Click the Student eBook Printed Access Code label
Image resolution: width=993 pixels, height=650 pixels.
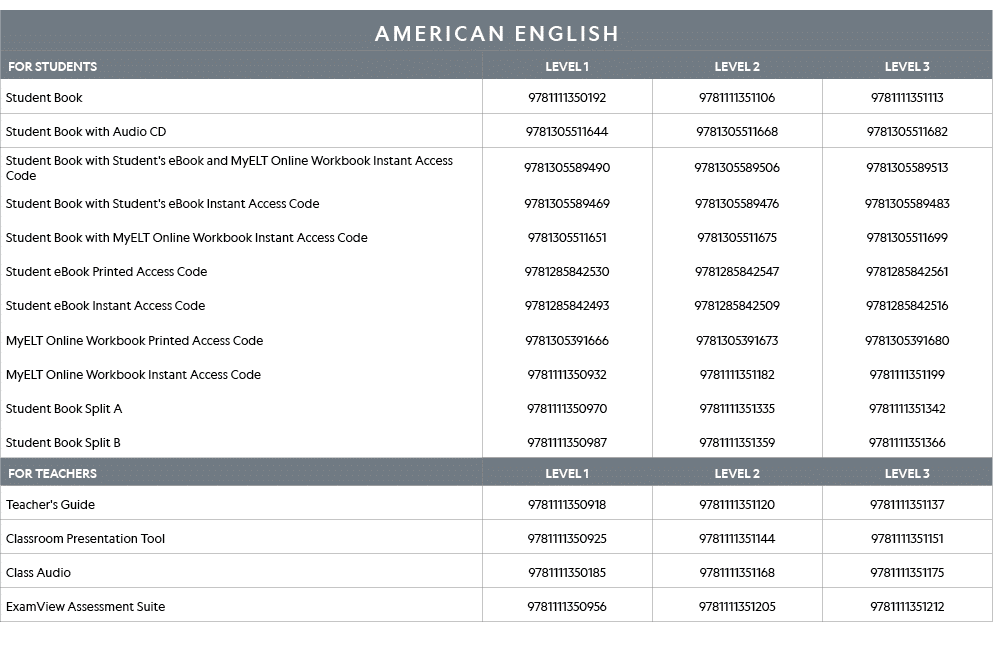pos(107,272)
